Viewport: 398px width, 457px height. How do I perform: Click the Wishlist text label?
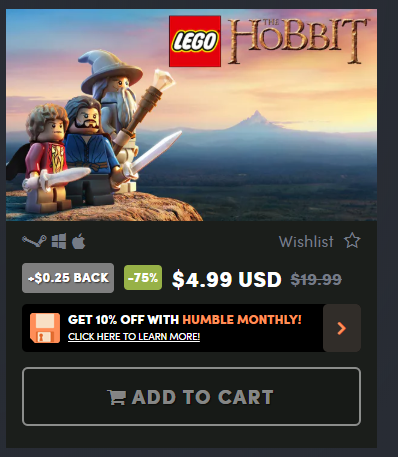[x=306, y=241]
